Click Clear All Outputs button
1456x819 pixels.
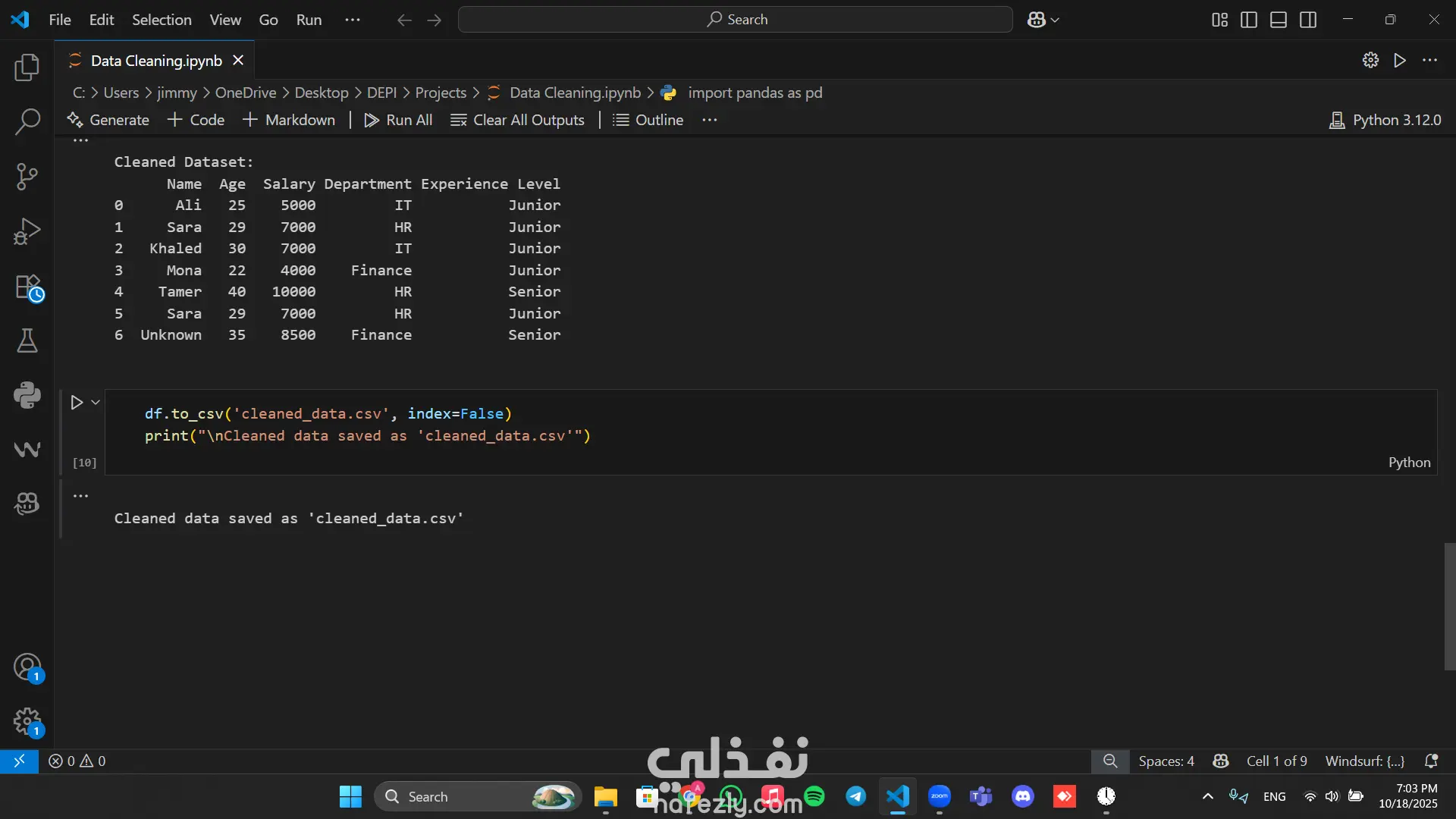(x=518, y=120)
